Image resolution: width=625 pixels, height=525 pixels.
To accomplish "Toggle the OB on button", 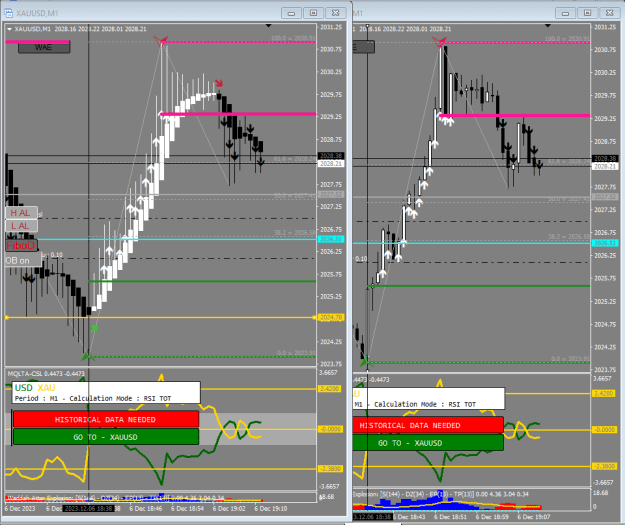I will pyautogui.click(x=23, y=261).
